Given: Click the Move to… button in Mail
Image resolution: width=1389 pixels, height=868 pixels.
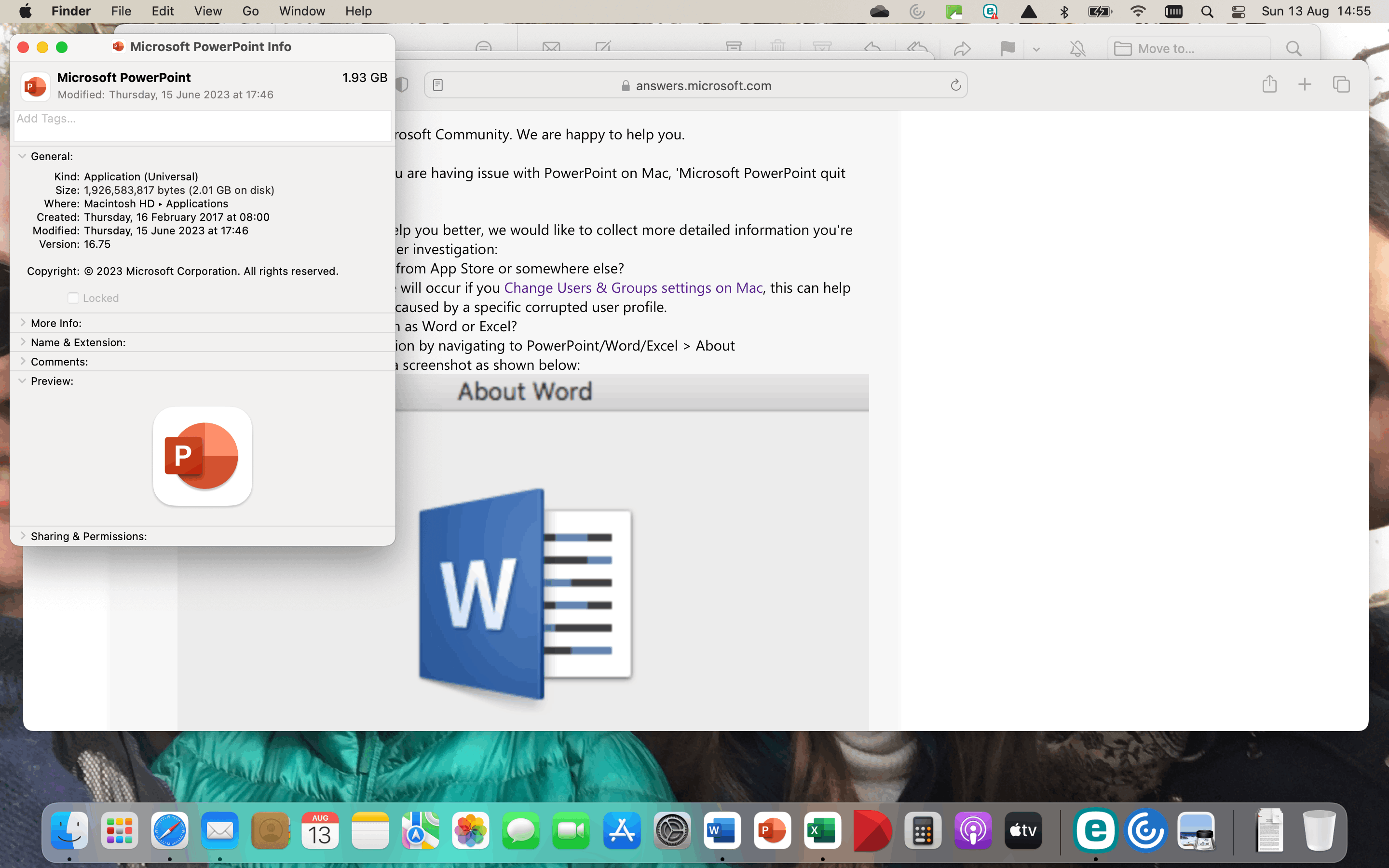Looking at the screenshot, I should (1189, 49).
